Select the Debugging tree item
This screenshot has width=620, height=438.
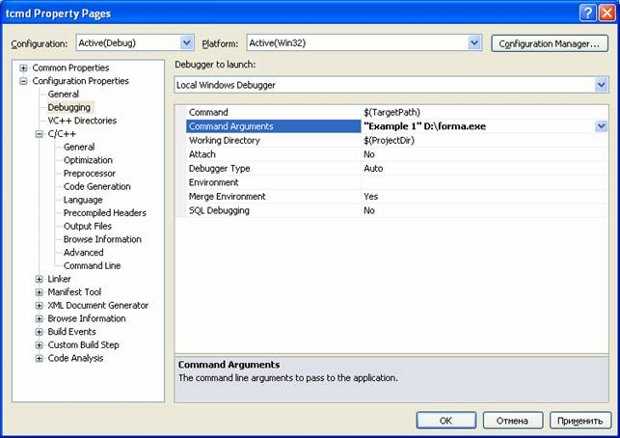69,107
